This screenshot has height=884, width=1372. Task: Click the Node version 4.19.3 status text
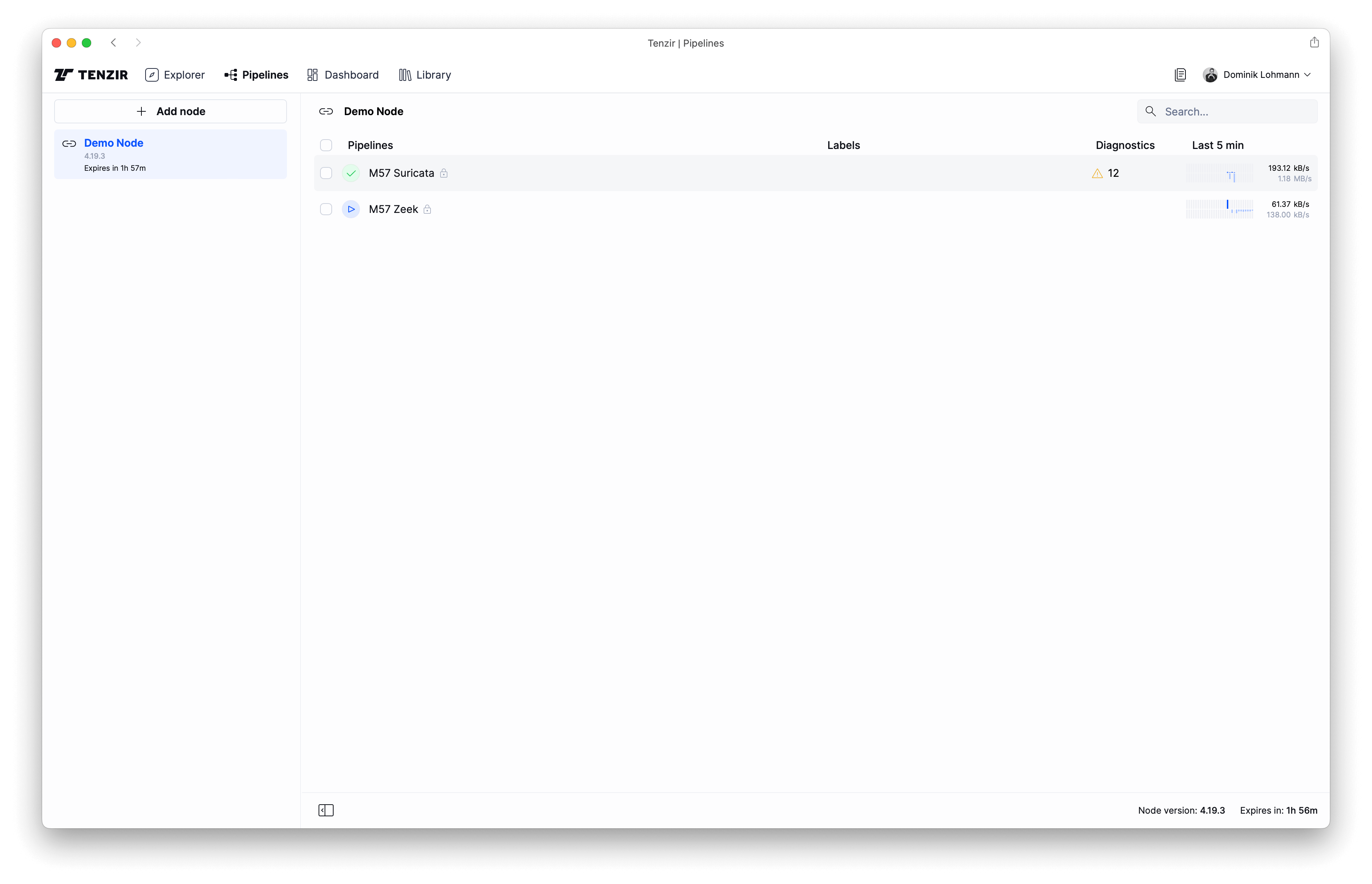click(x=1181, y=811)
